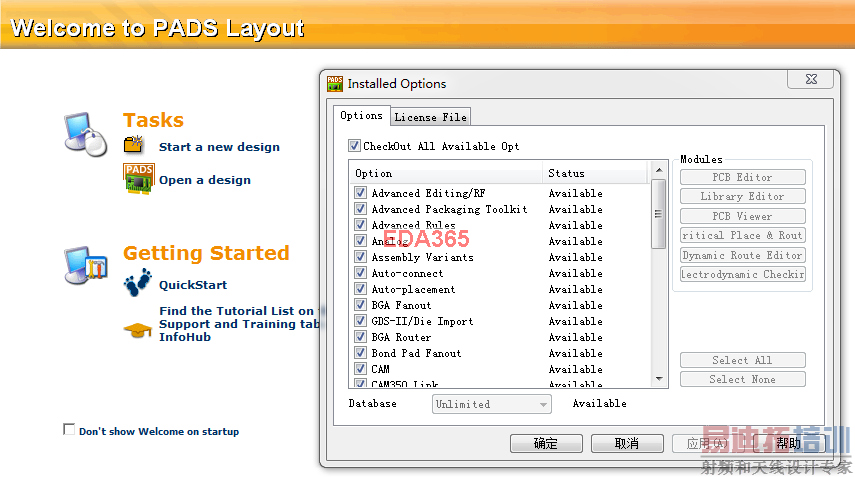The height and width of the screenshot is (477, 855).
Task: Enable Don't show Welcome on startup
Action: pos(69,430)
